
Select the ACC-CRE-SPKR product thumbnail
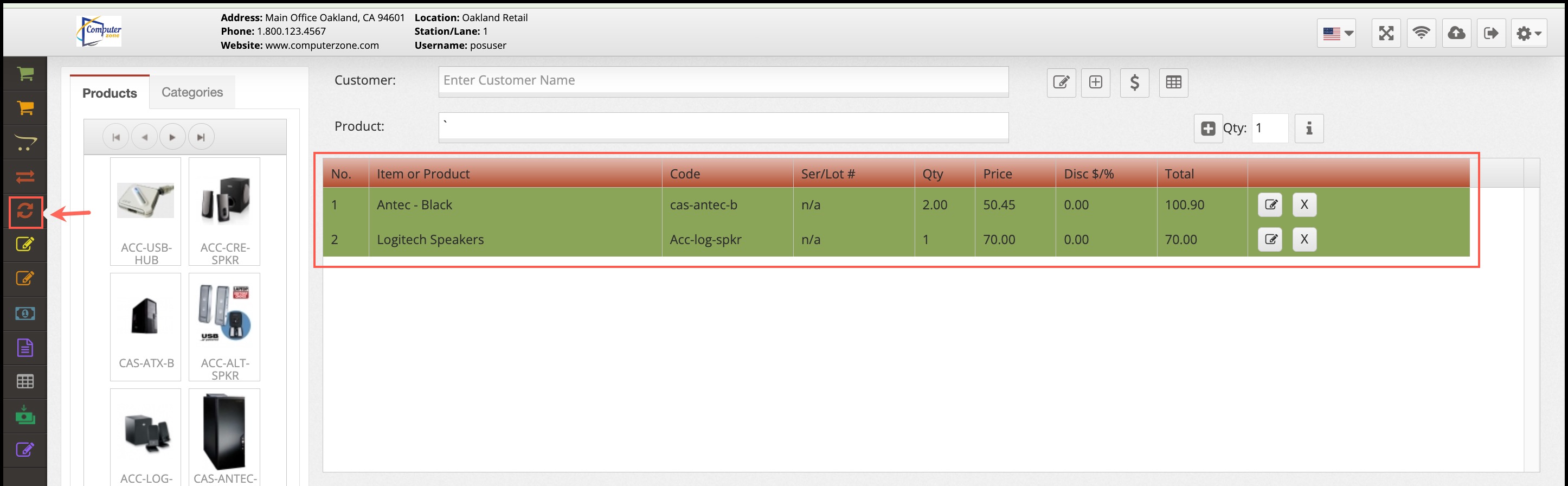click(x=224, y=212)
